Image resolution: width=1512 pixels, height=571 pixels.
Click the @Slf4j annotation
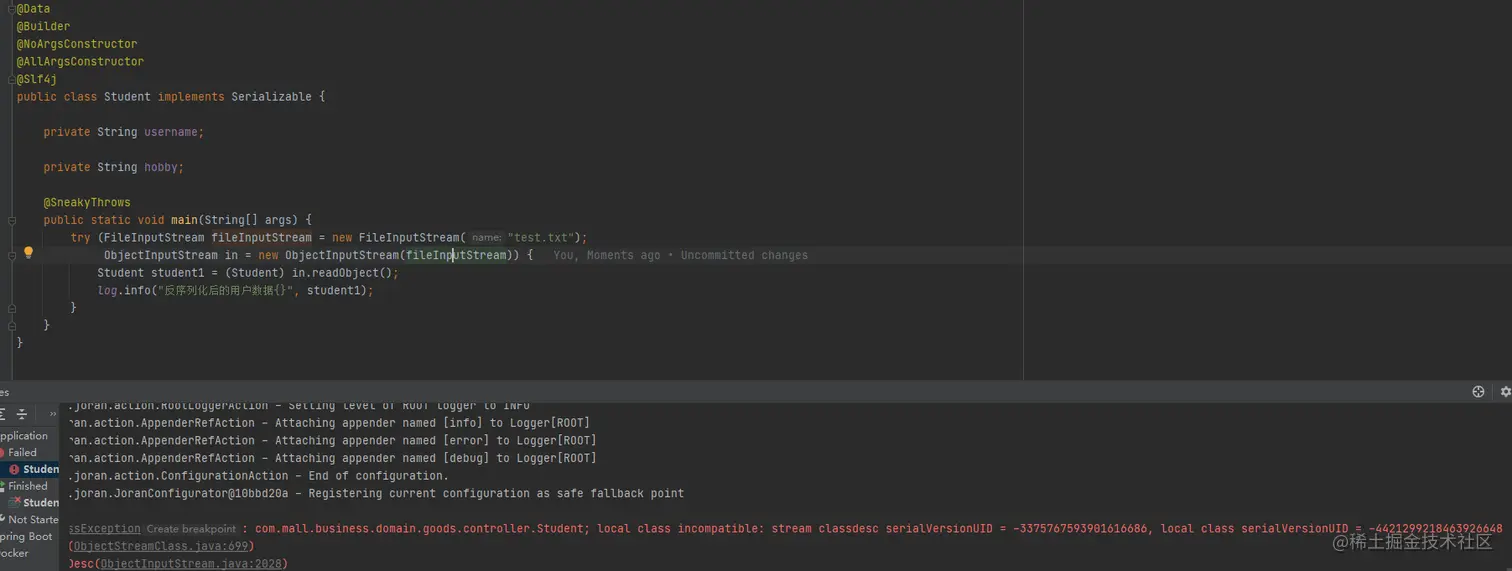pos(37,79)
